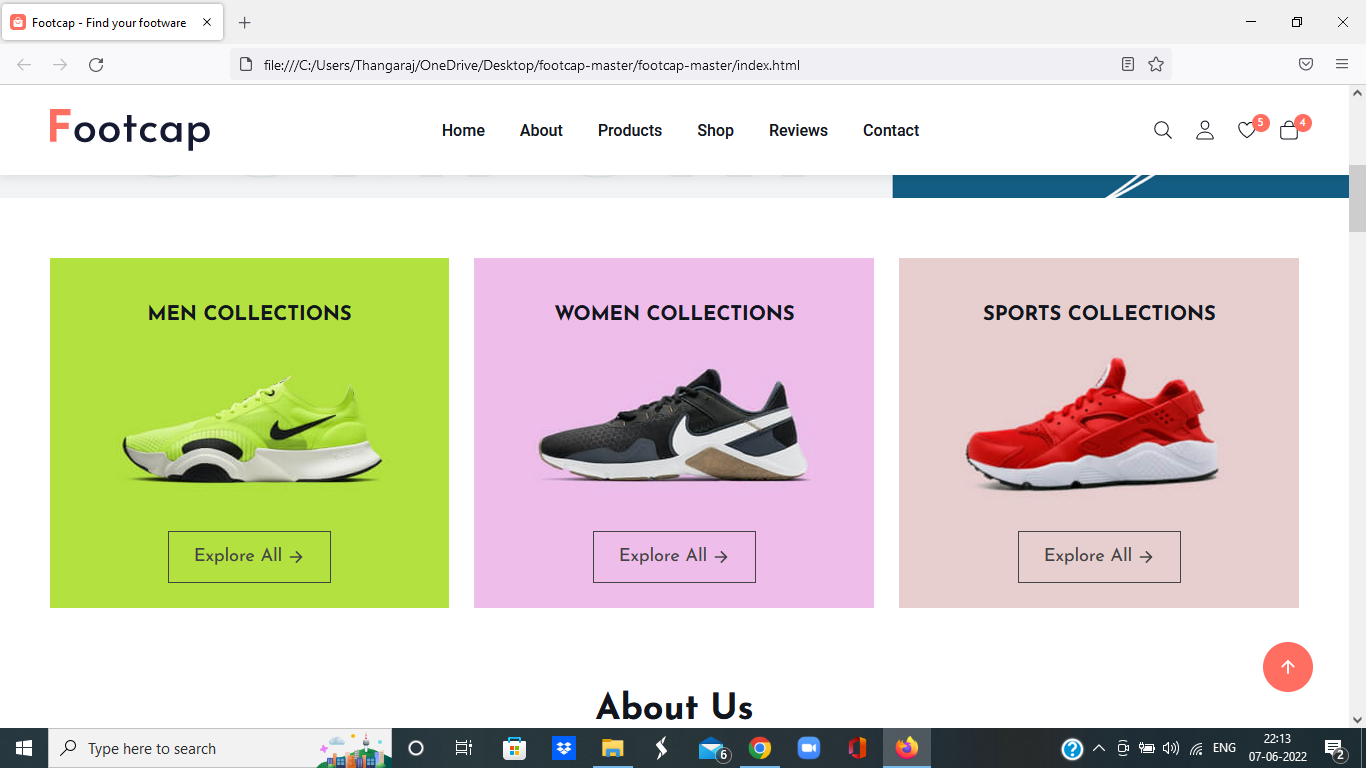Screen dimensions: 1366x768
Task: Open the Firefox application menu
Action: (x=1342, y=64)
